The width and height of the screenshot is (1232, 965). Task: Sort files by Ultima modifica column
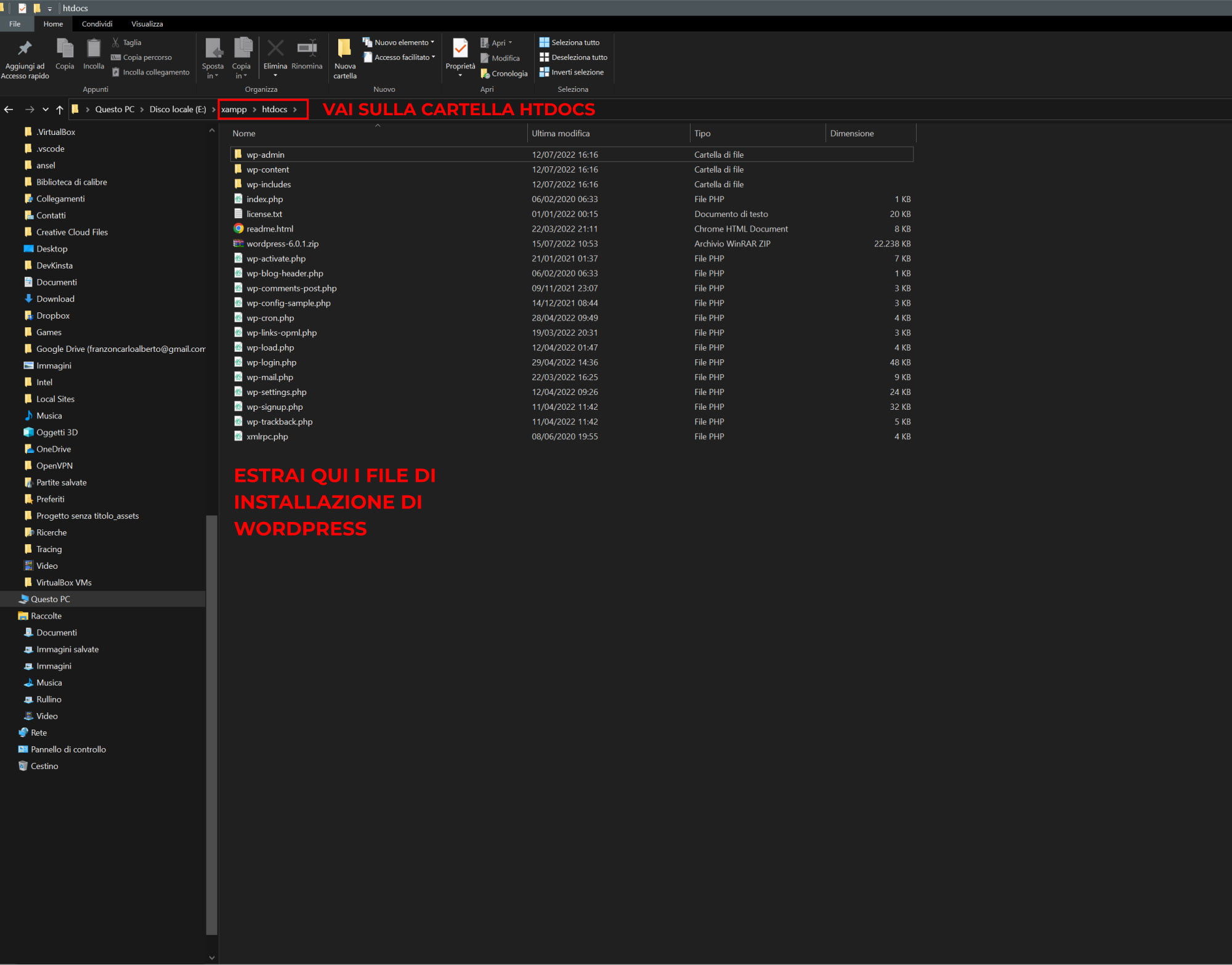tap(560, 134)
